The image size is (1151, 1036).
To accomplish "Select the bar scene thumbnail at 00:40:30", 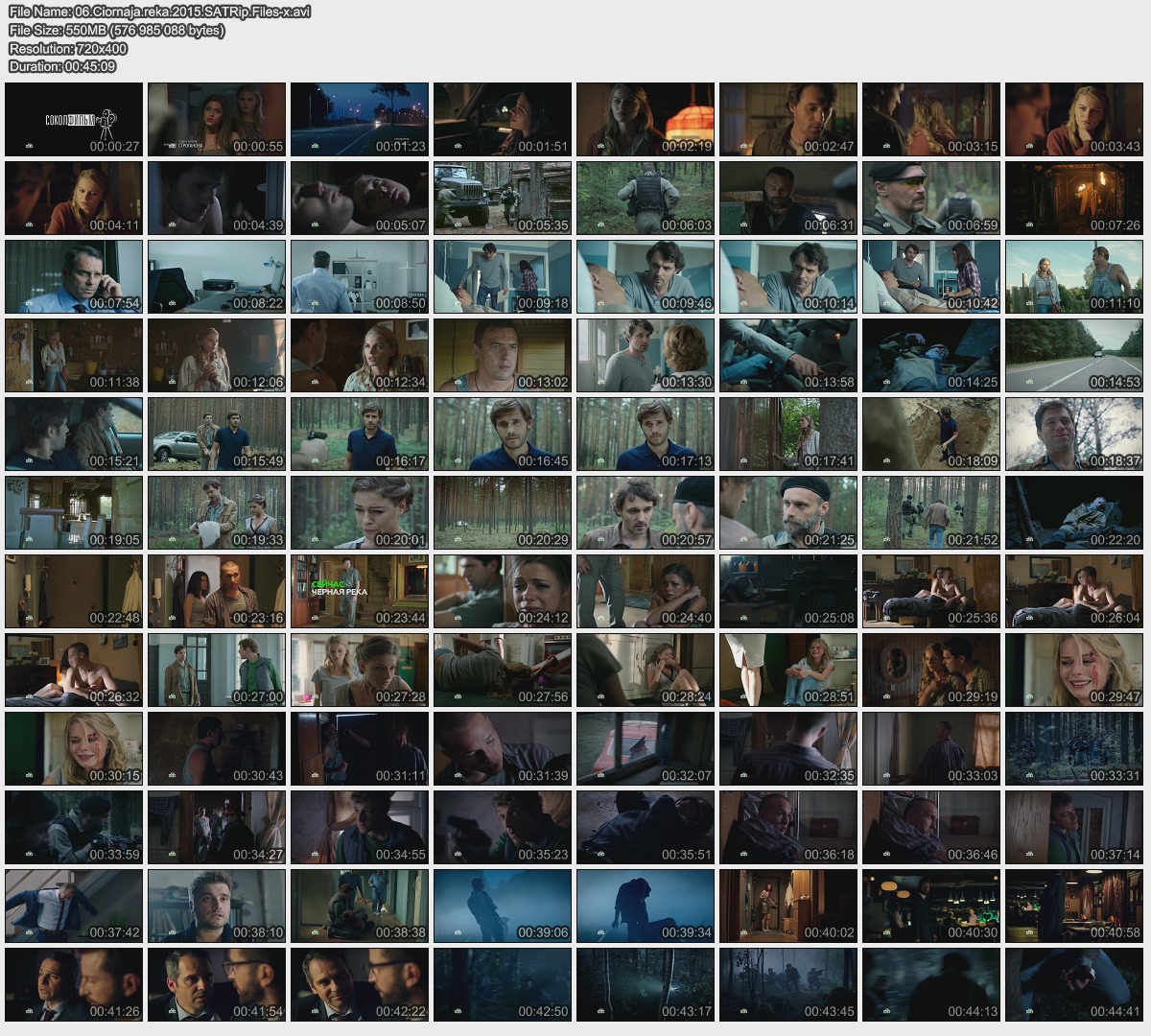I will 931,906.
